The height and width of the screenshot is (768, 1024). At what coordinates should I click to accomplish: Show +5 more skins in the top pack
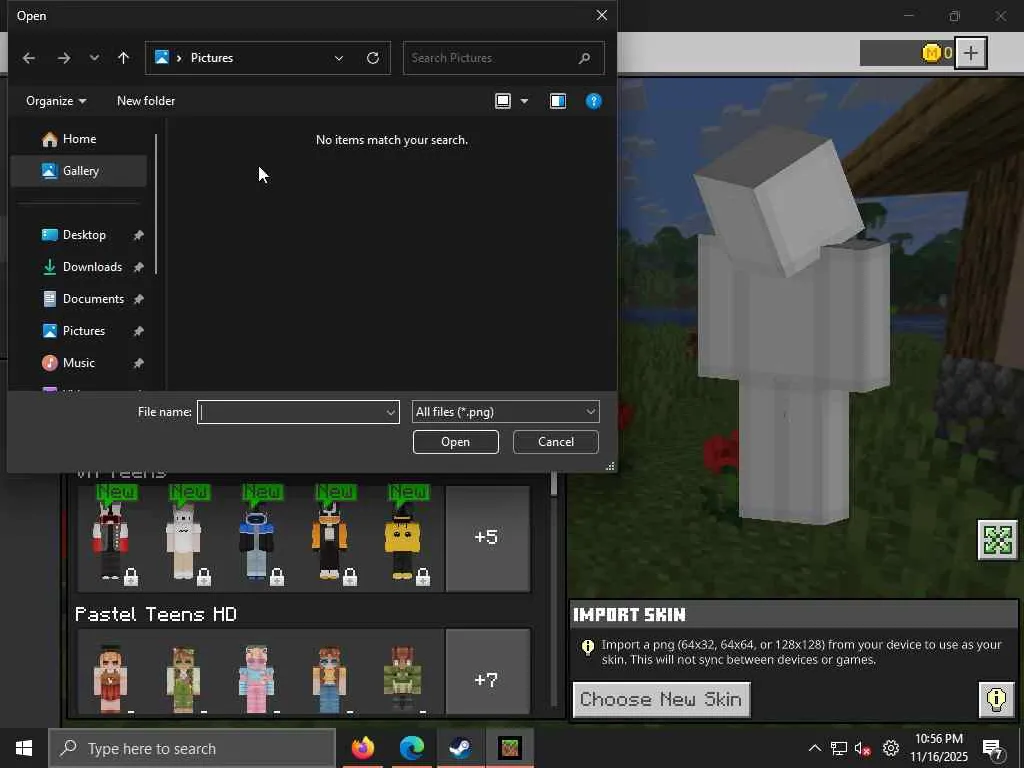[x=487, y=539]
